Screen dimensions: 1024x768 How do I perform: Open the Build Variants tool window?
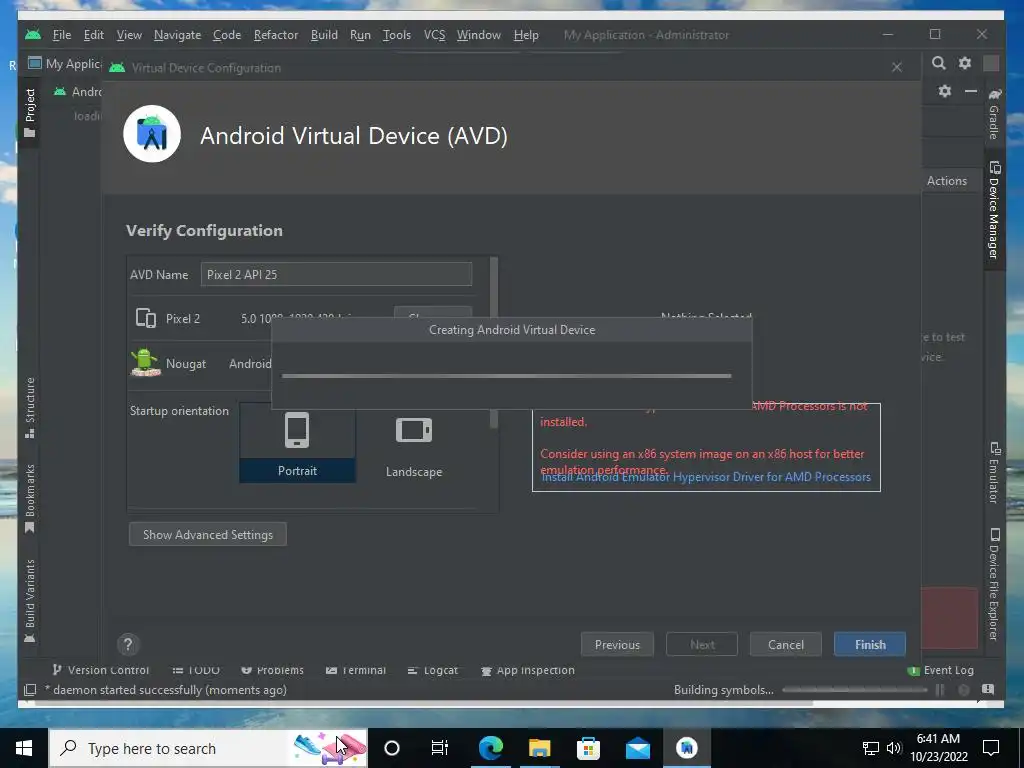coord(29,601)
